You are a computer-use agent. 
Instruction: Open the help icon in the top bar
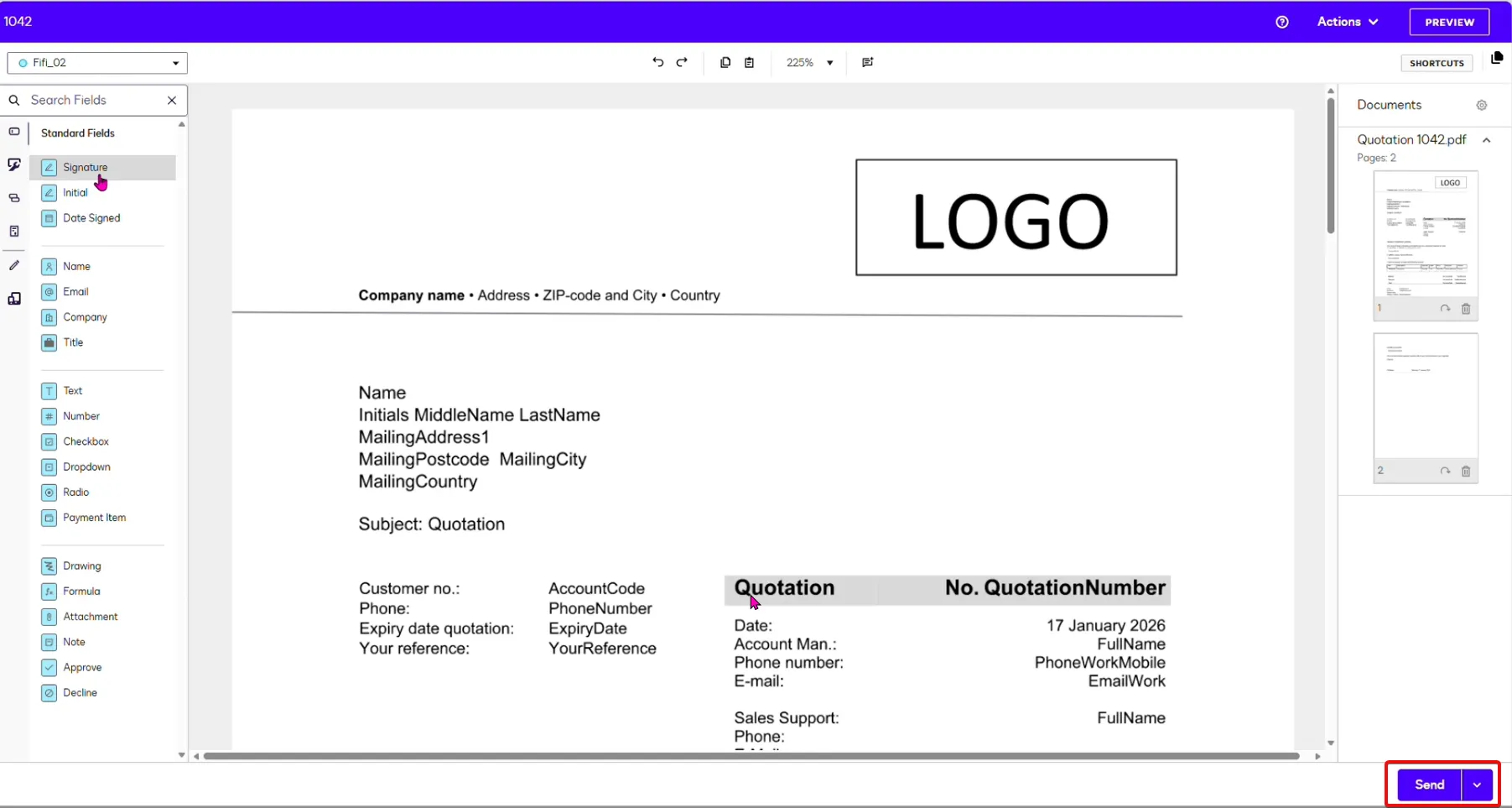tap(1282, 22)
